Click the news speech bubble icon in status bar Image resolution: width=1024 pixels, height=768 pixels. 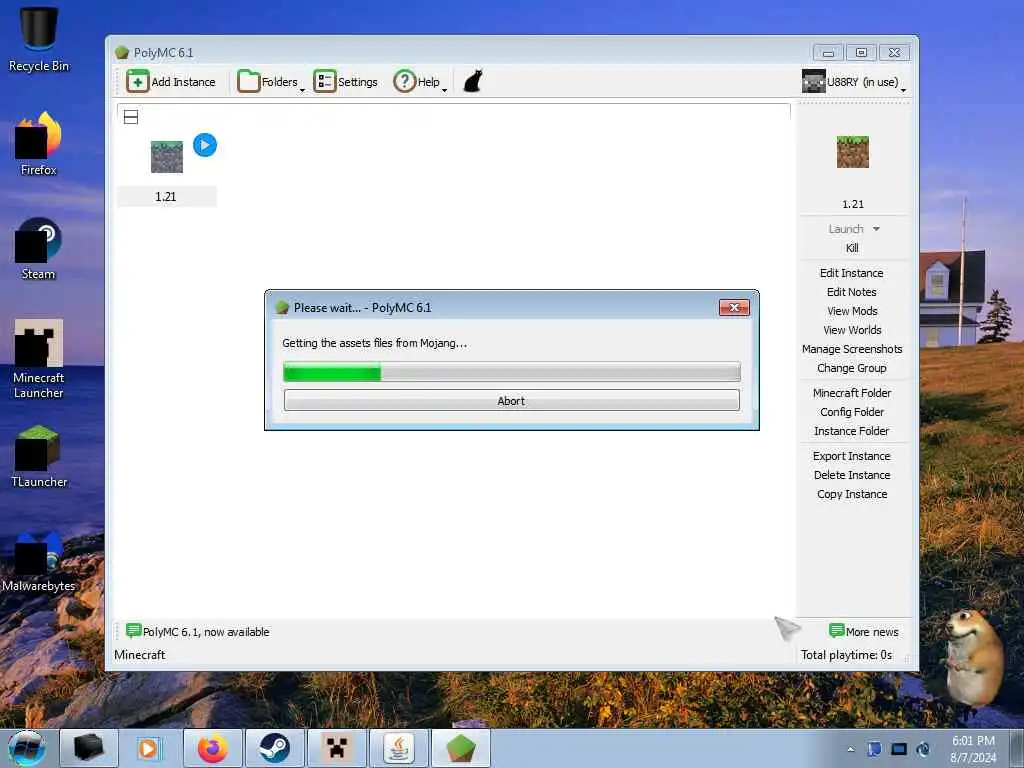click(133, 630)
